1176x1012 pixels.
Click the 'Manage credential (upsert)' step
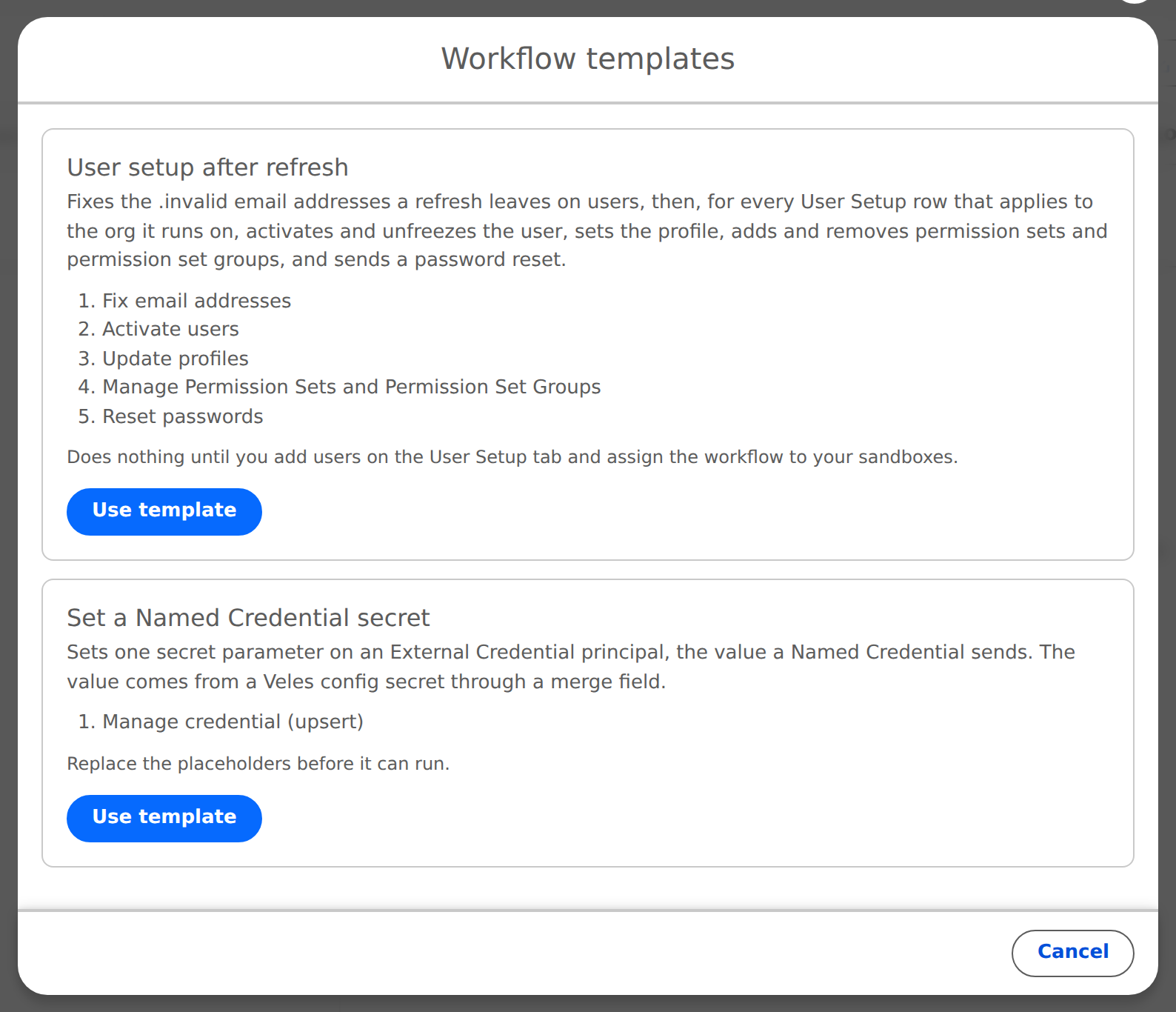(x=233, y=722)
